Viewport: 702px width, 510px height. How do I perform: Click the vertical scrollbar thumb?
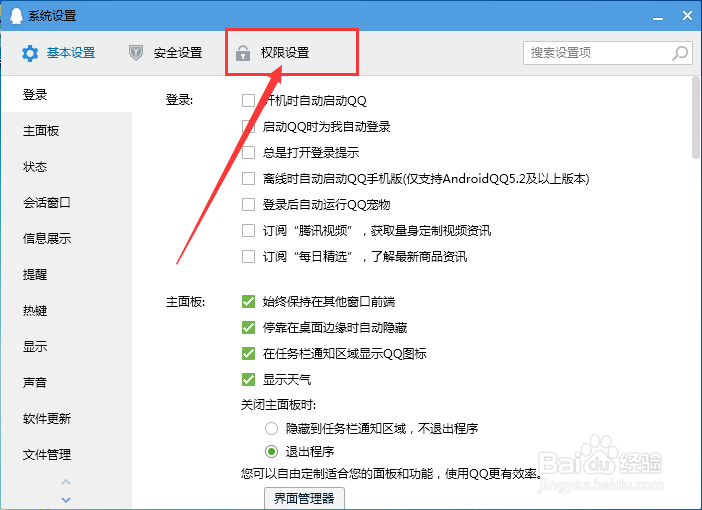[x=695, y=118]
